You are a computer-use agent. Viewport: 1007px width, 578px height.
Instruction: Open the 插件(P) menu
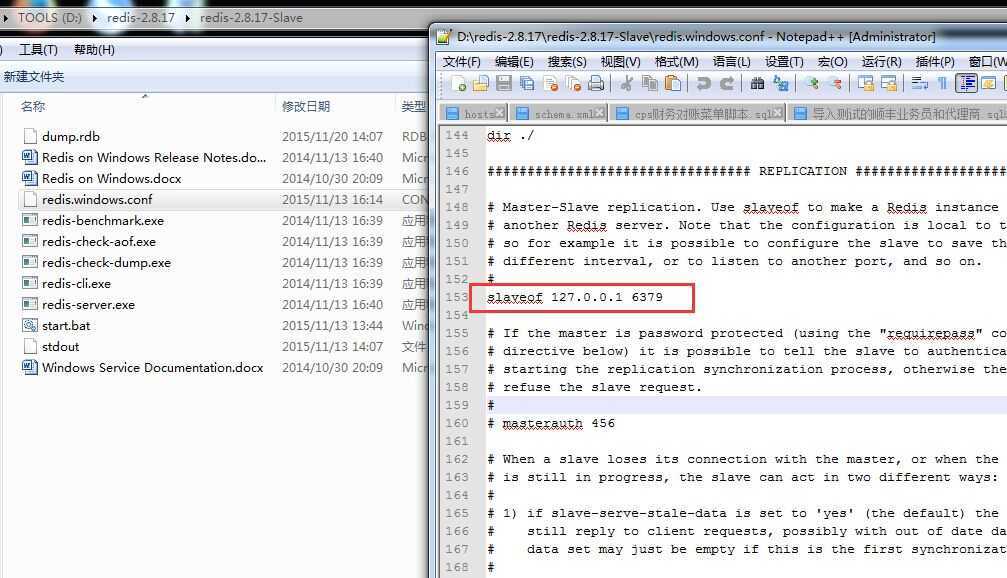coord(935,62)
